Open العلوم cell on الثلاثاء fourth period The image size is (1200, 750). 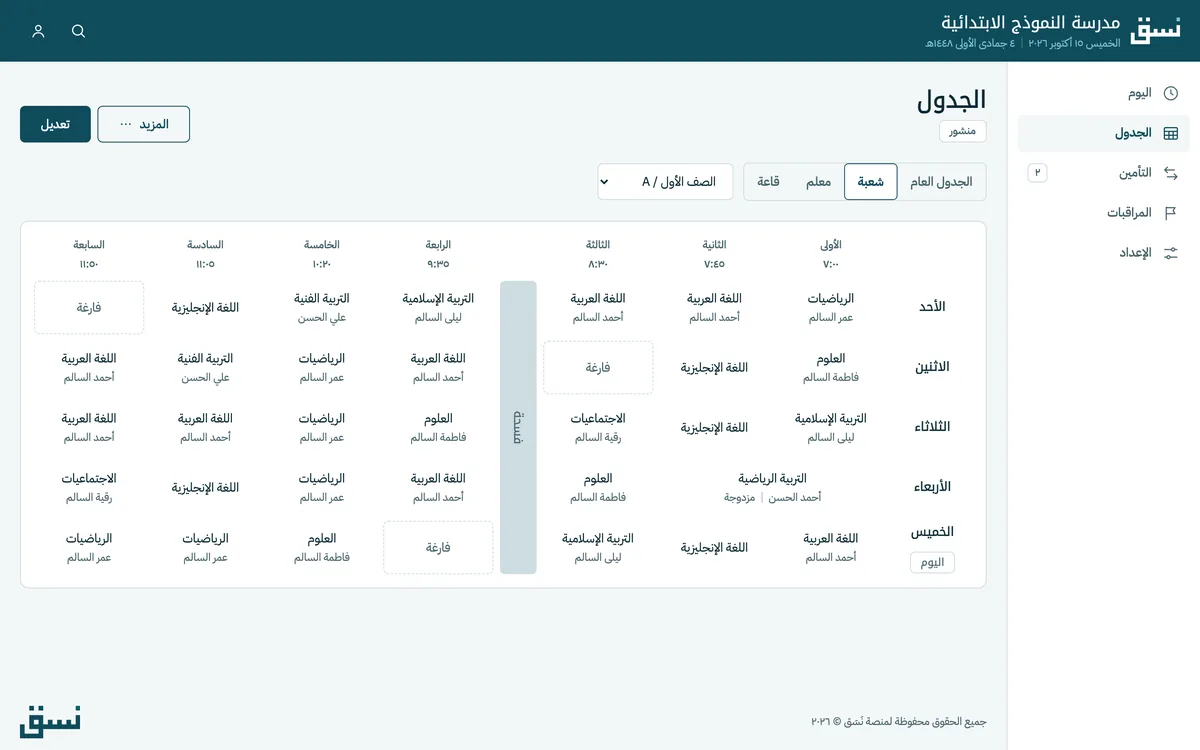[438, 427]
